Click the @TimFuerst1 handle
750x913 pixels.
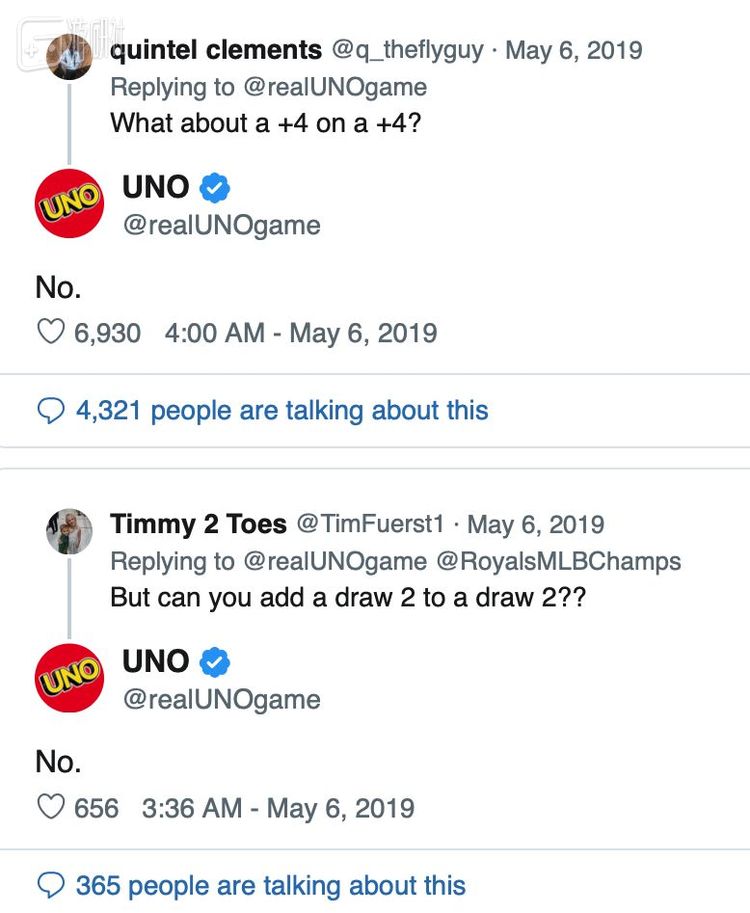372,524
